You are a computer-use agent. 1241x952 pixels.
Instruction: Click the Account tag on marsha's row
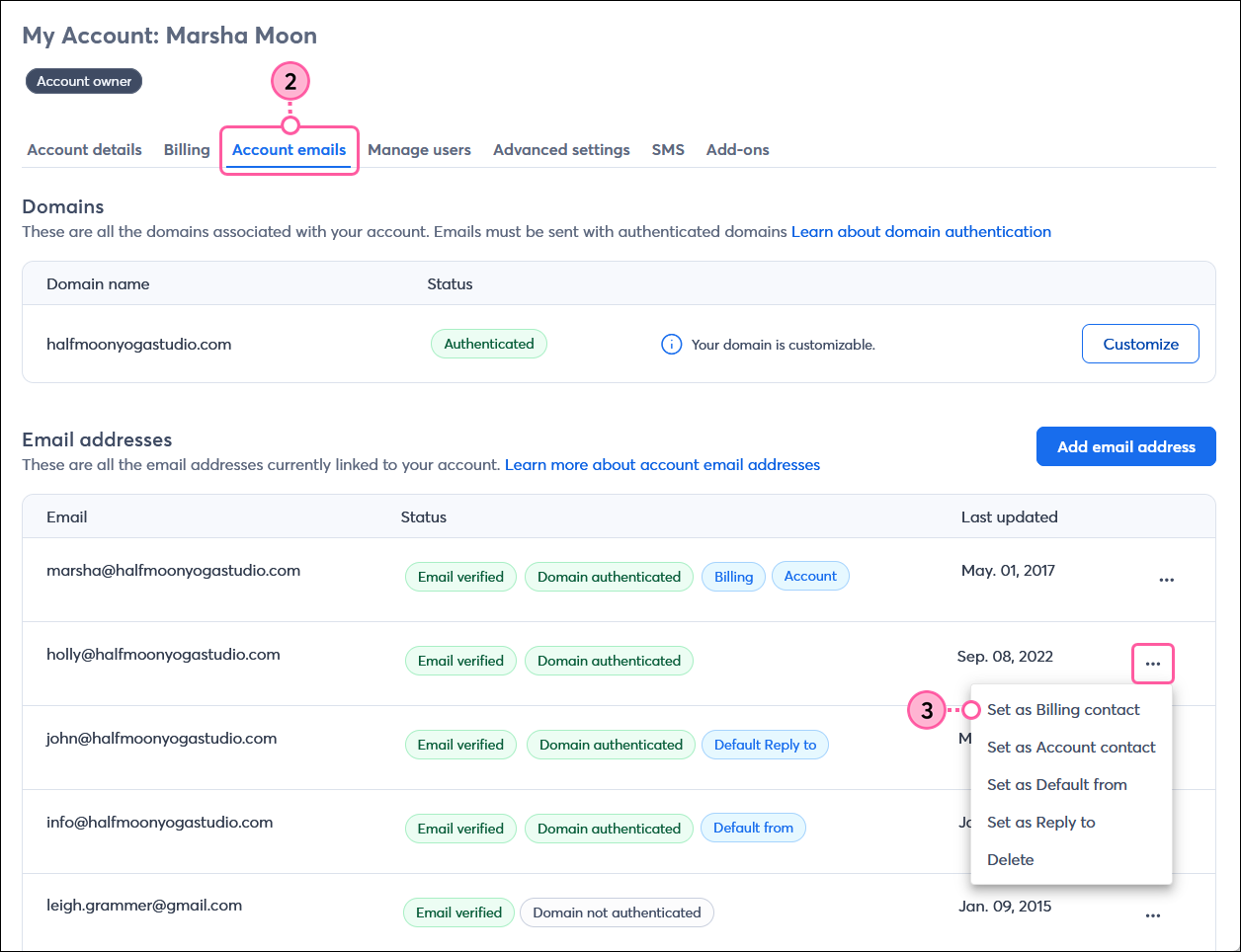pos(810,576)
